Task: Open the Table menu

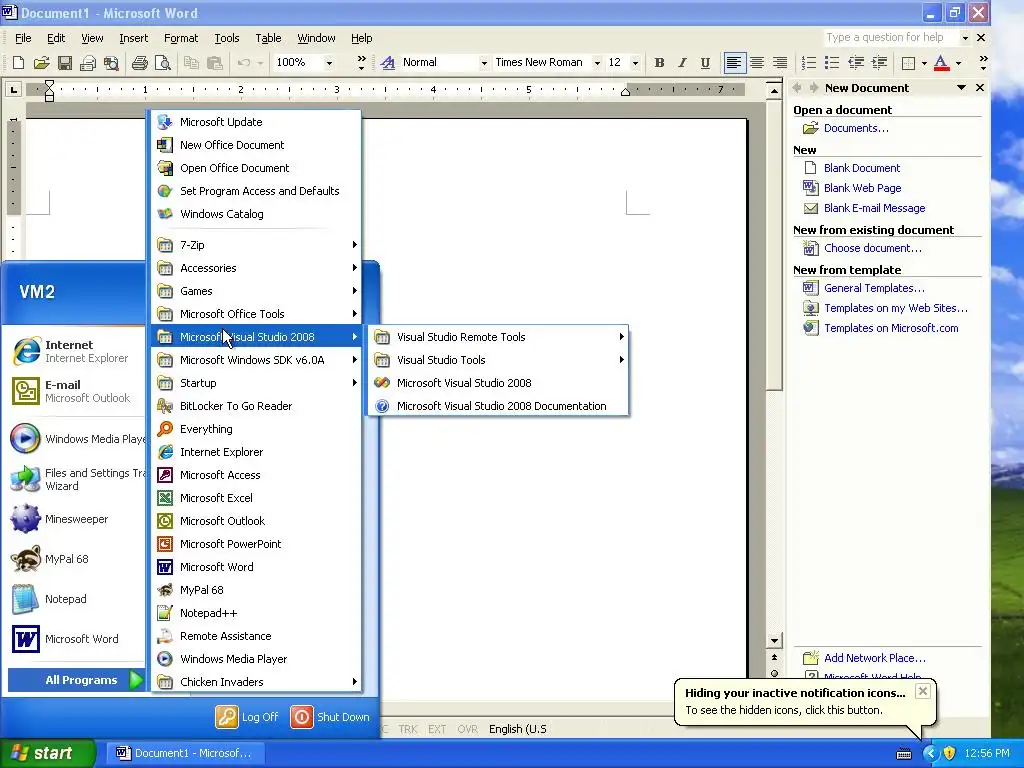Action: [268, 38]
